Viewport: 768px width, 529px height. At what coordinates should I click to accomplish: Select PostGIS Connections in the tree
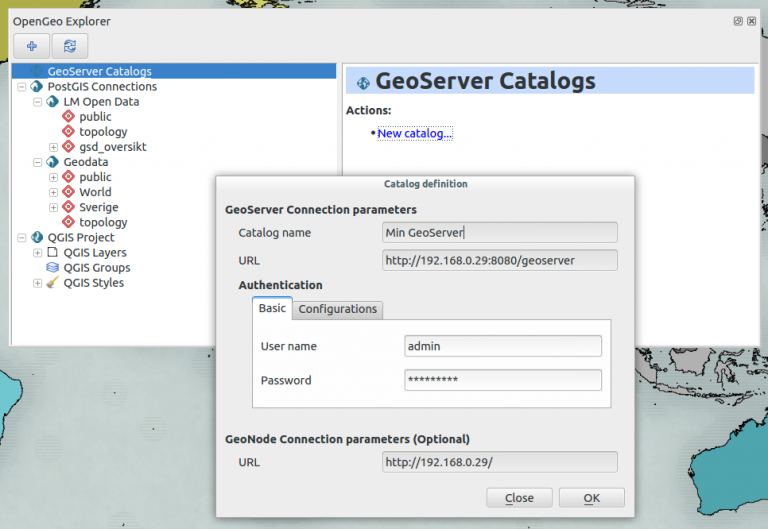pos(102,87)
